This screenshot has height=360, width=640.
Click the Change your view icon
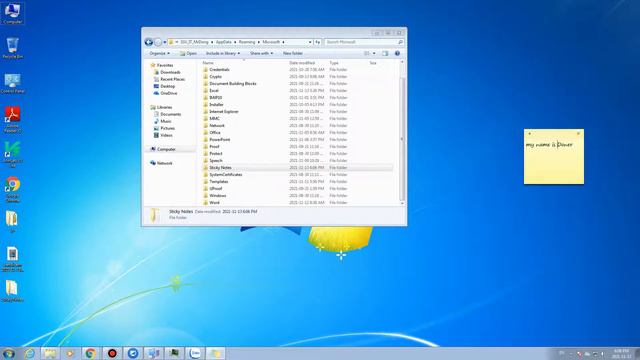(x=367, y=53)
